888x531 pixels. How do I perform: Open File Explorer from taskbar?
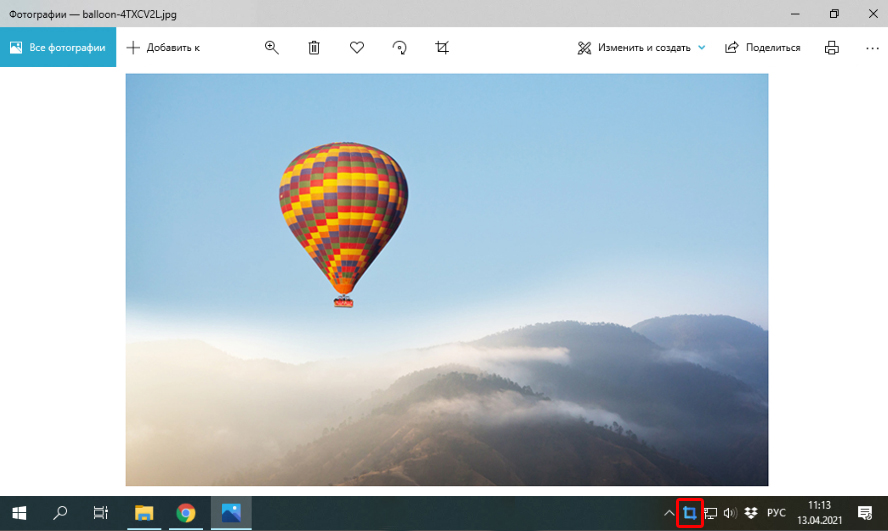click(x=144, y=513)
